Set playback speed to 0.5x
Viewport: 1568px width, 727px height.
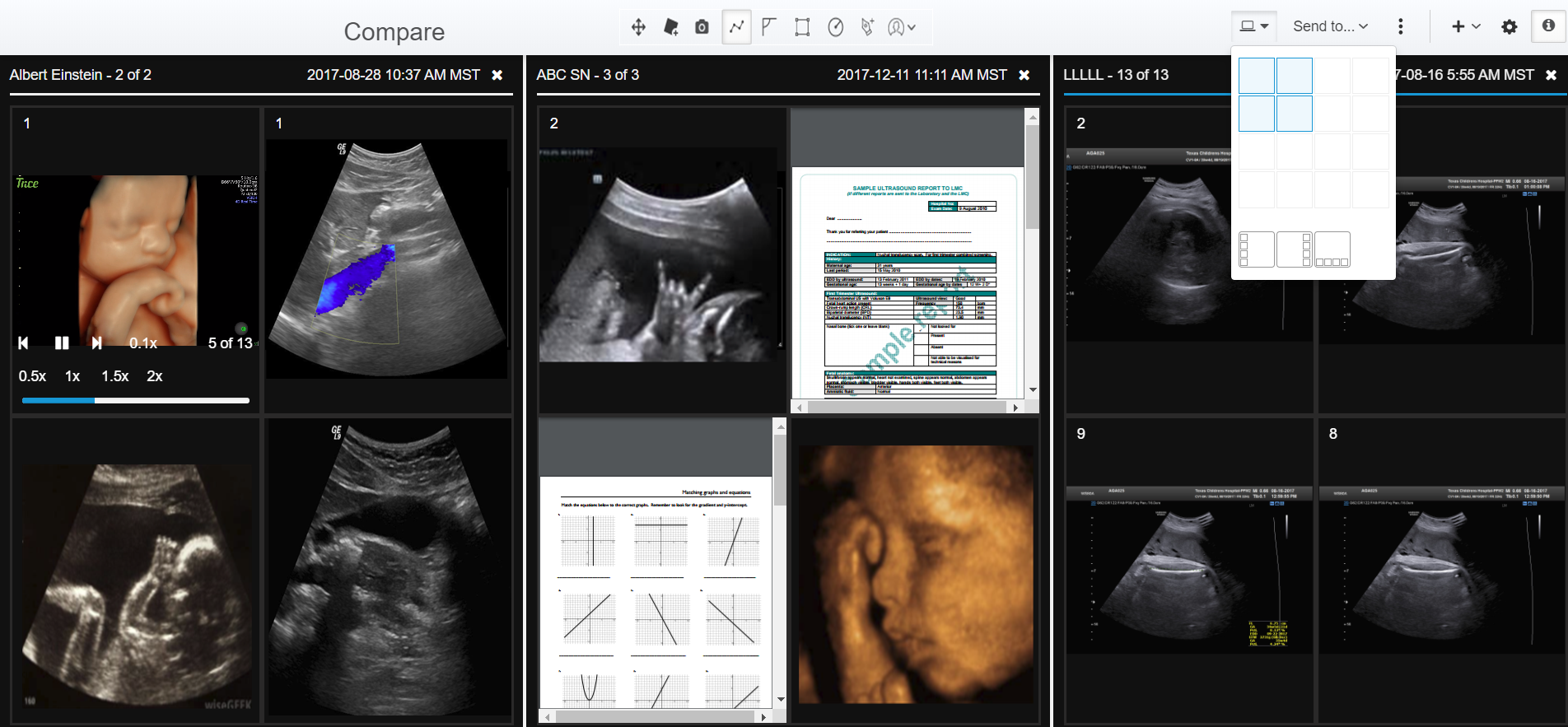coord(32,376)
